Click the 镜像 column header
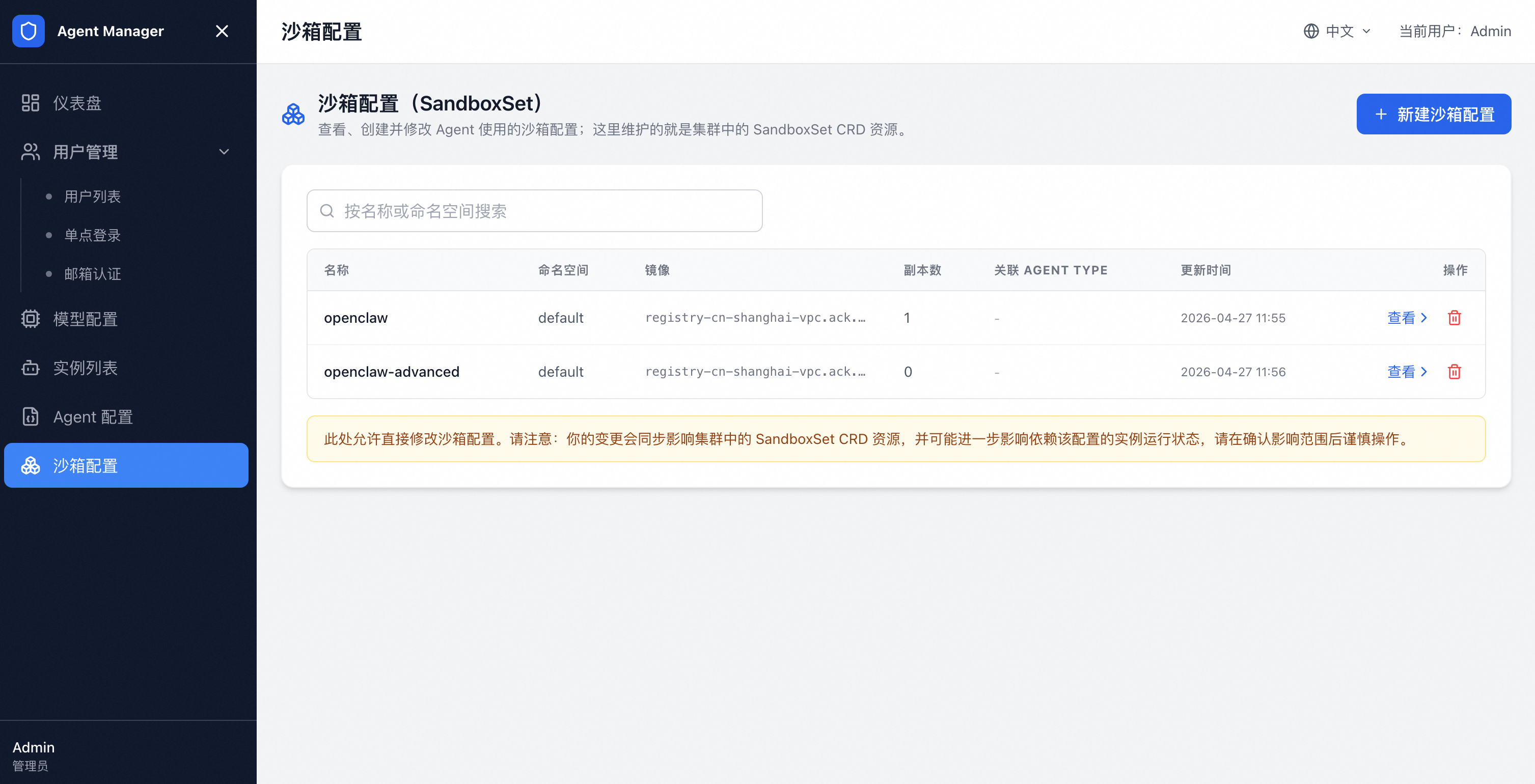 (x=657, y=270)
